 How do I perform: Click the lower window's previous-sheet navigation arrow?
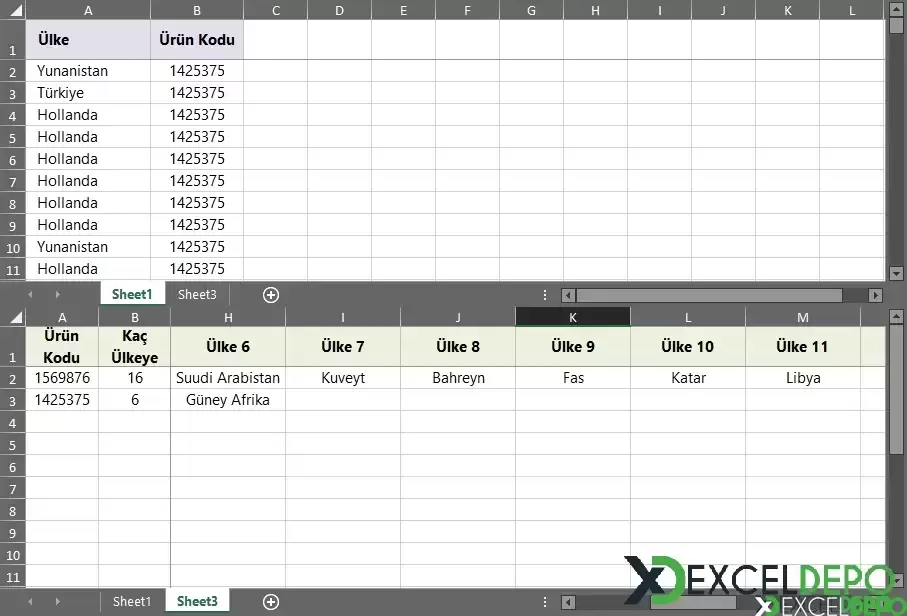(x=30, y=602)
